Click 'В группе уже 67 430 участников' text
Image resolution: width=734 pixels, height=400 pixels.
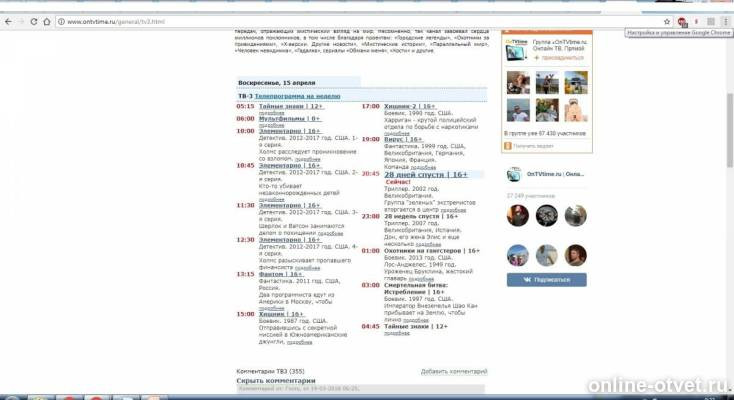point(545,133)
